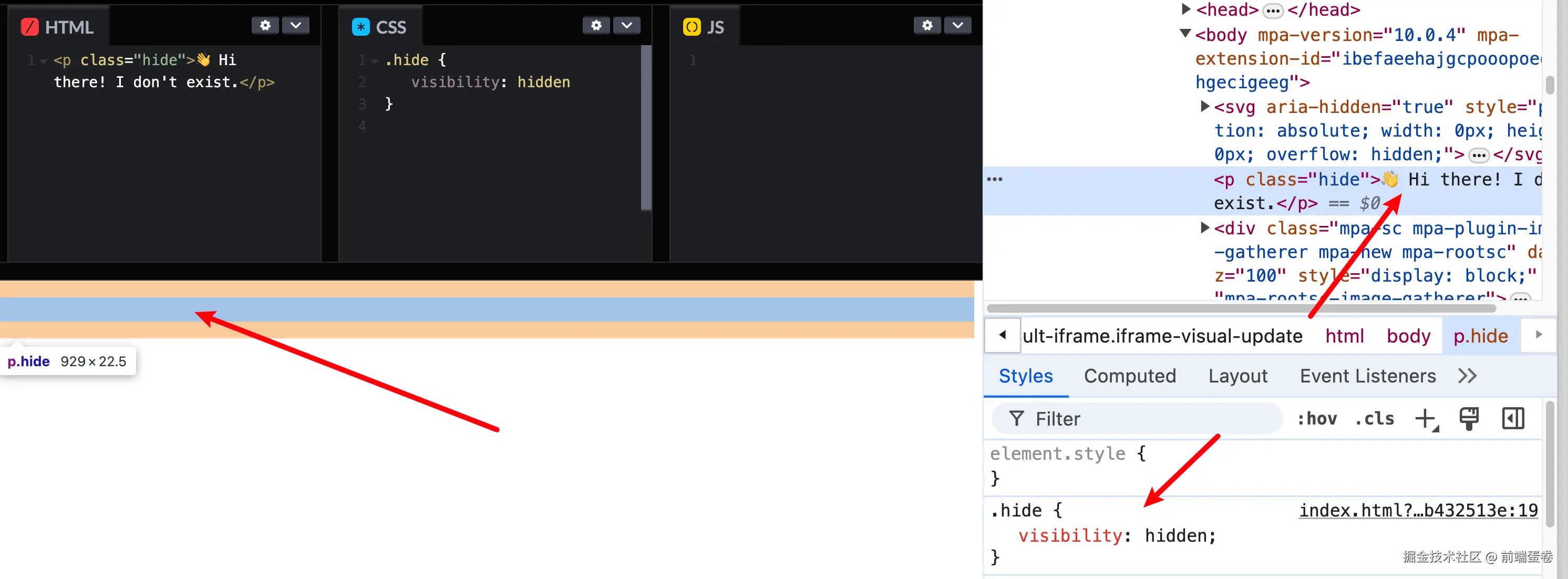
Task: Open index.html source link for .hide rule
Action: 1418,510
